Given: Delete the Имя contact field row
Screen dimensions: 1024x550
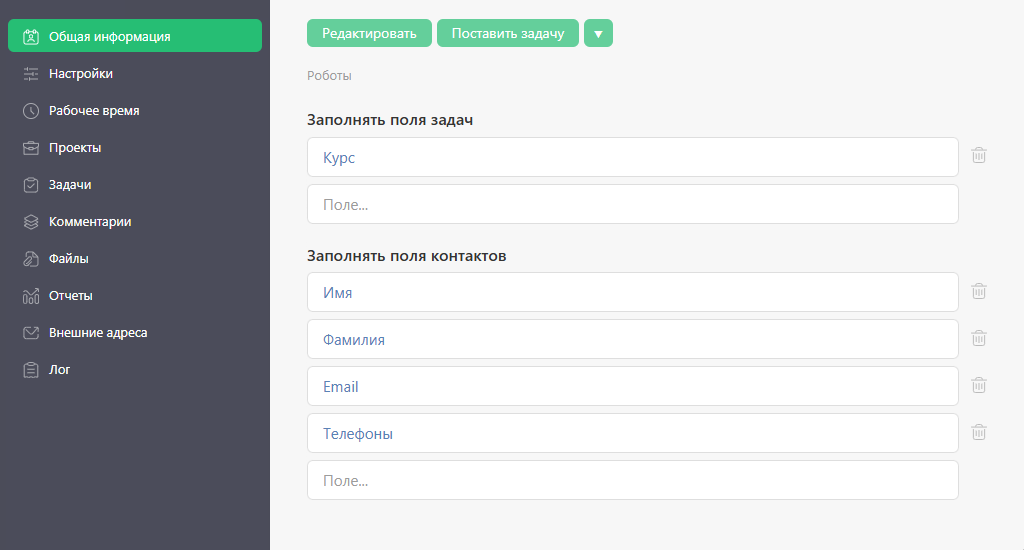Looking at the screenshot, I should pos(979,291).
